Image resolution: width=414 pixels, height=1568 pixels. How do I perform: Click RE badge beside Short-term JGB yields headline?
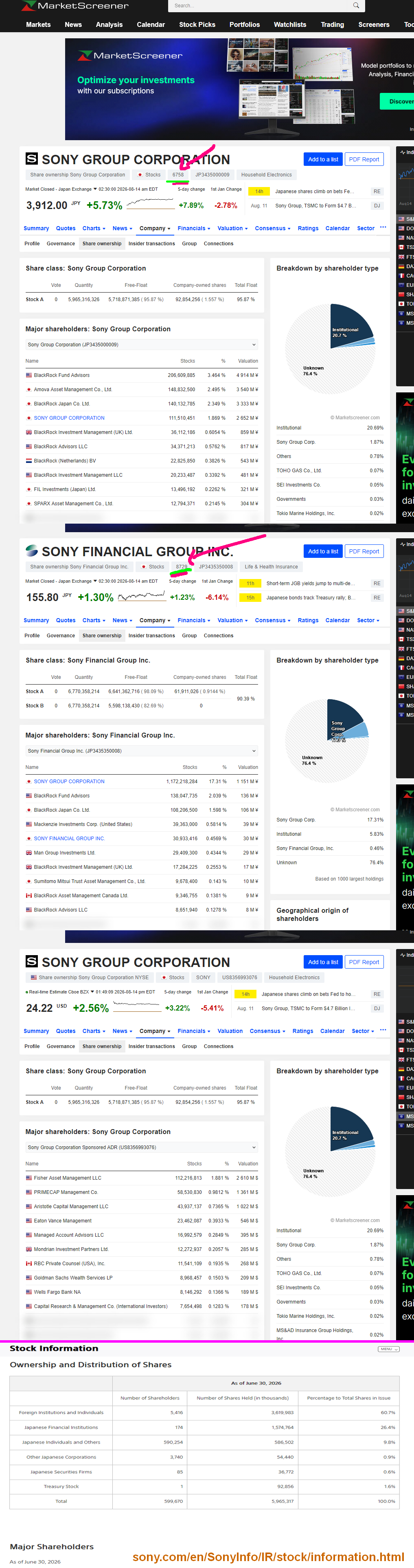pos(377,583)
